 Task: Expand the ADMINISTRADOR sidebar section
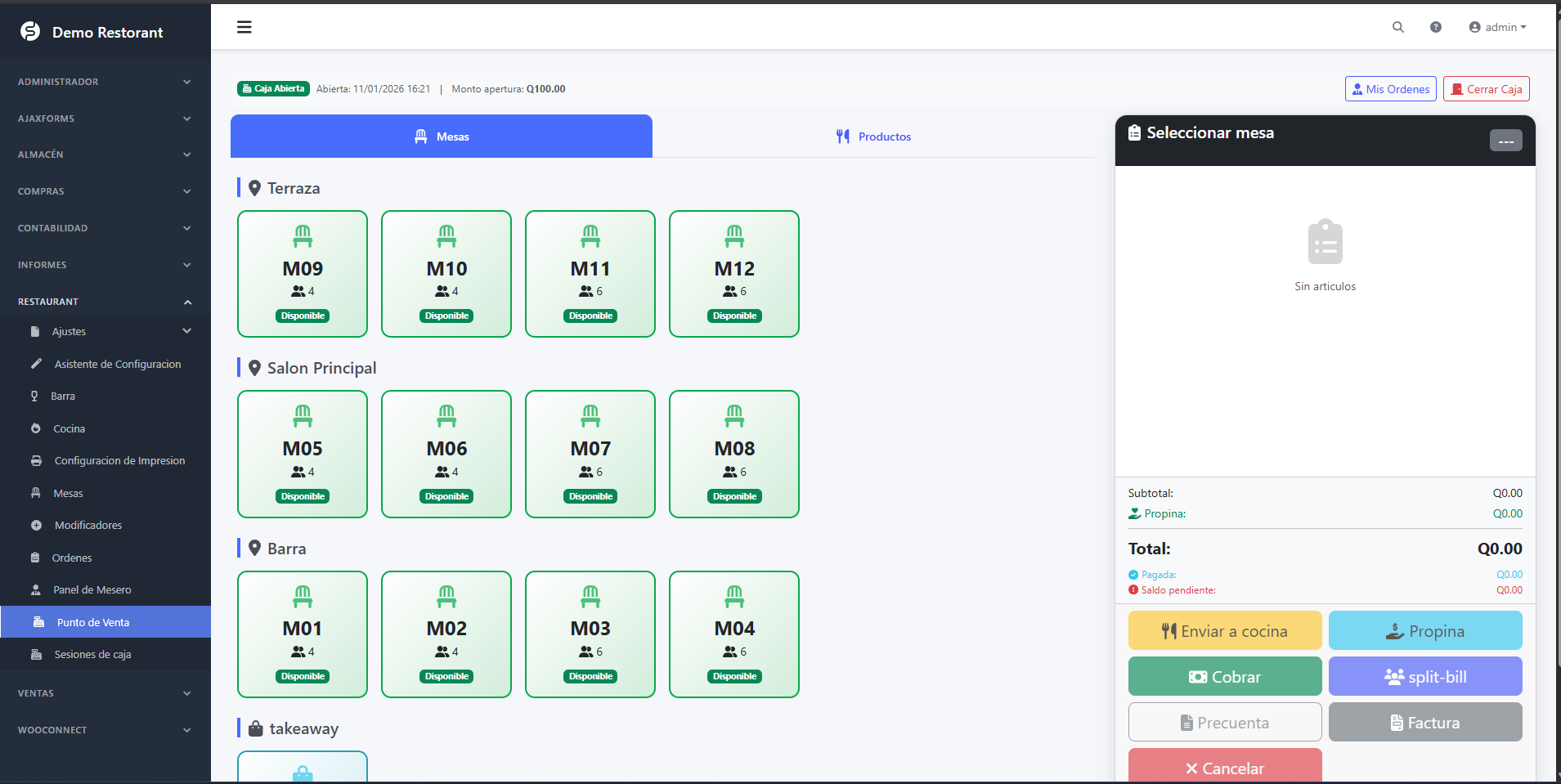(105, 82)
